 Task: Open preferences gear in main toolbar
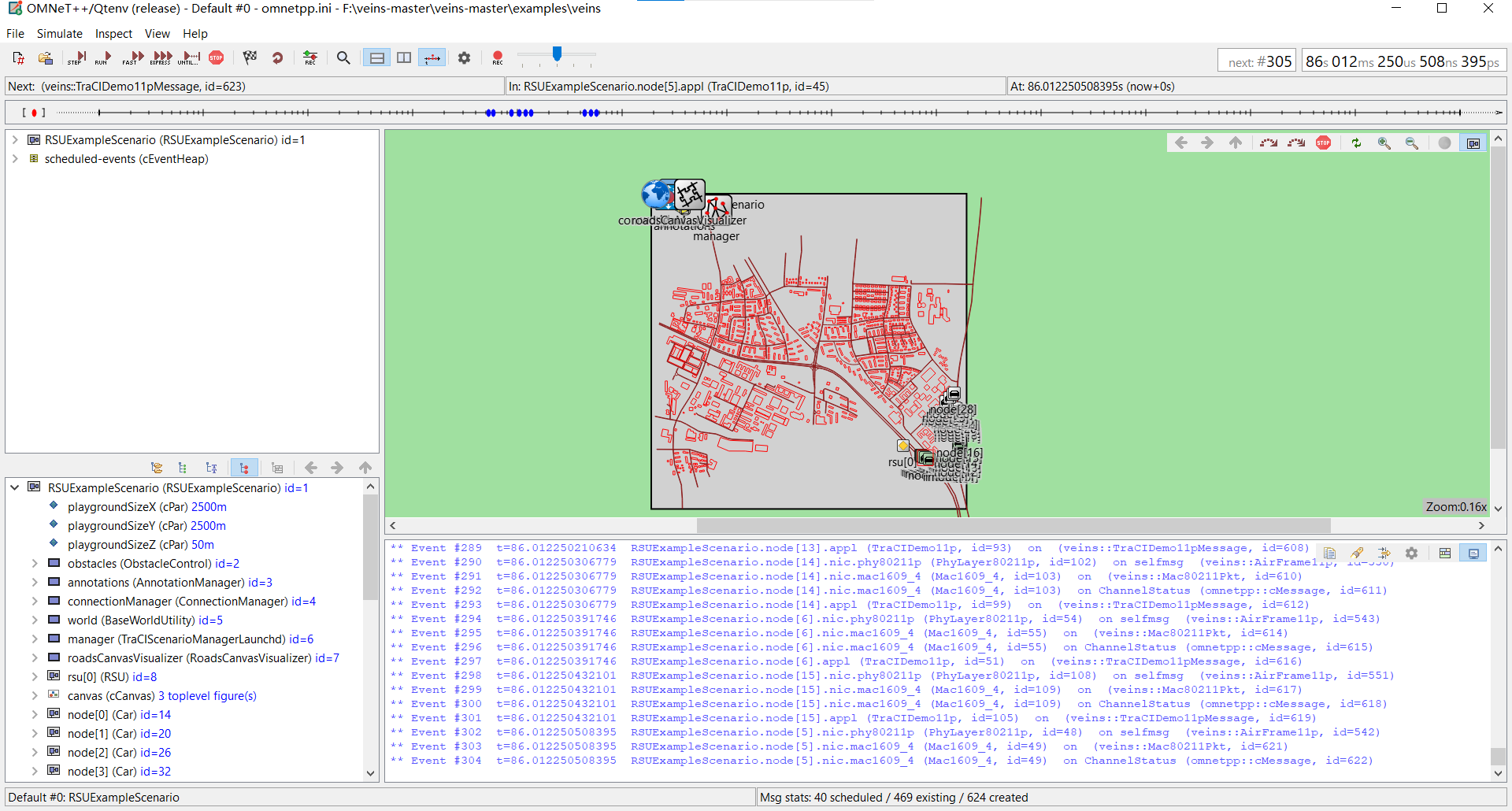coord(464,57)
